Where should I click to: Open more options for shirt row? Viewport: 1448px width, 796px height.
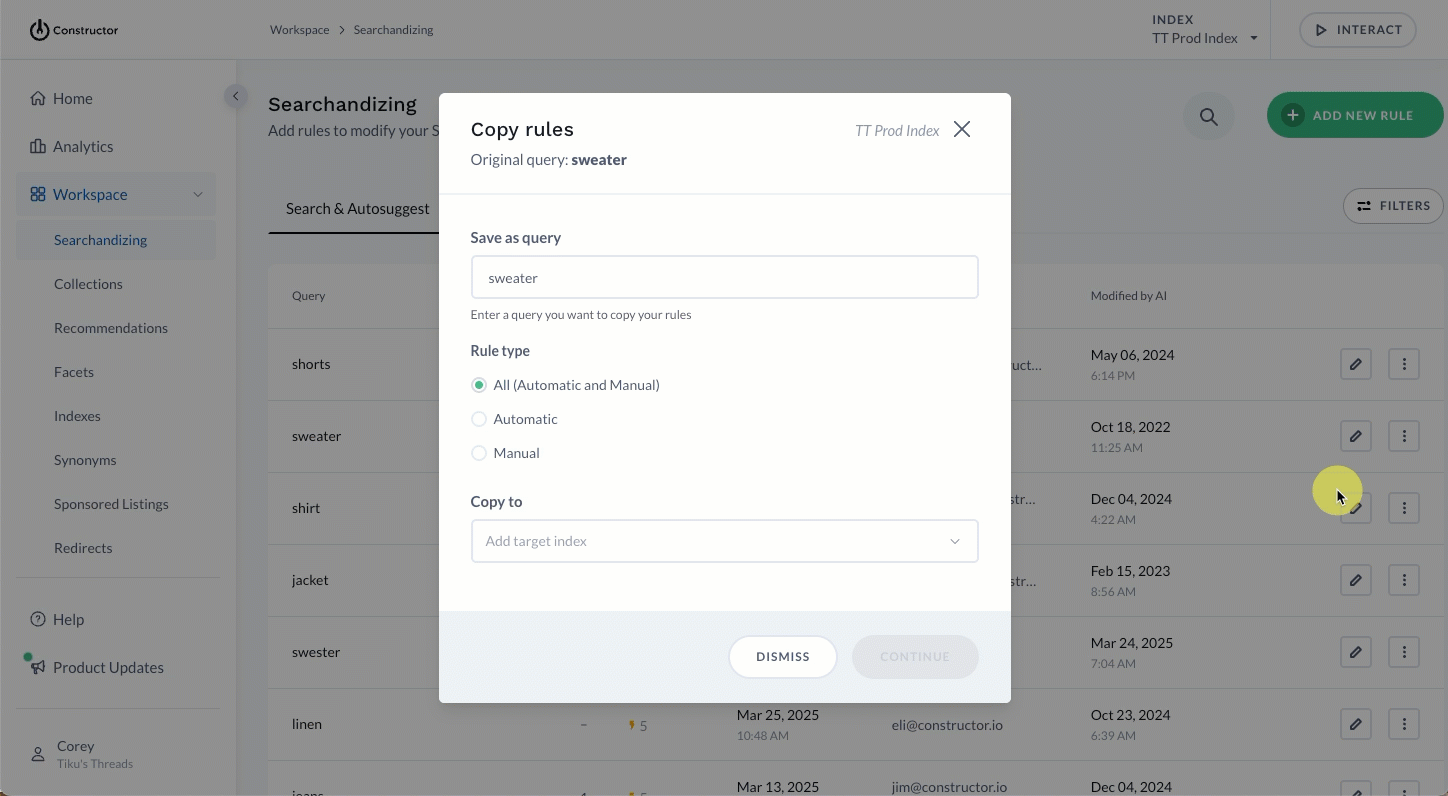pyautogui.click(x=1404, y=508)
